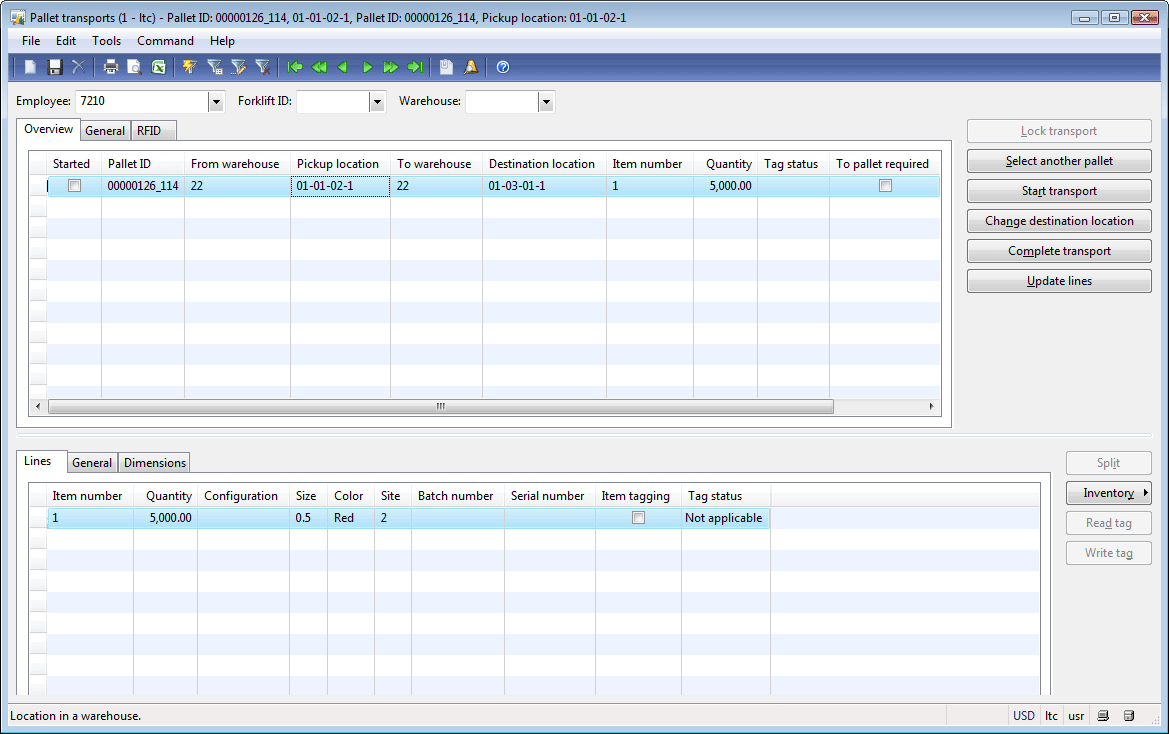Export to Excel using toolbar icon
The width and height of the screenshot is (1169, 734).
point(158,67)
